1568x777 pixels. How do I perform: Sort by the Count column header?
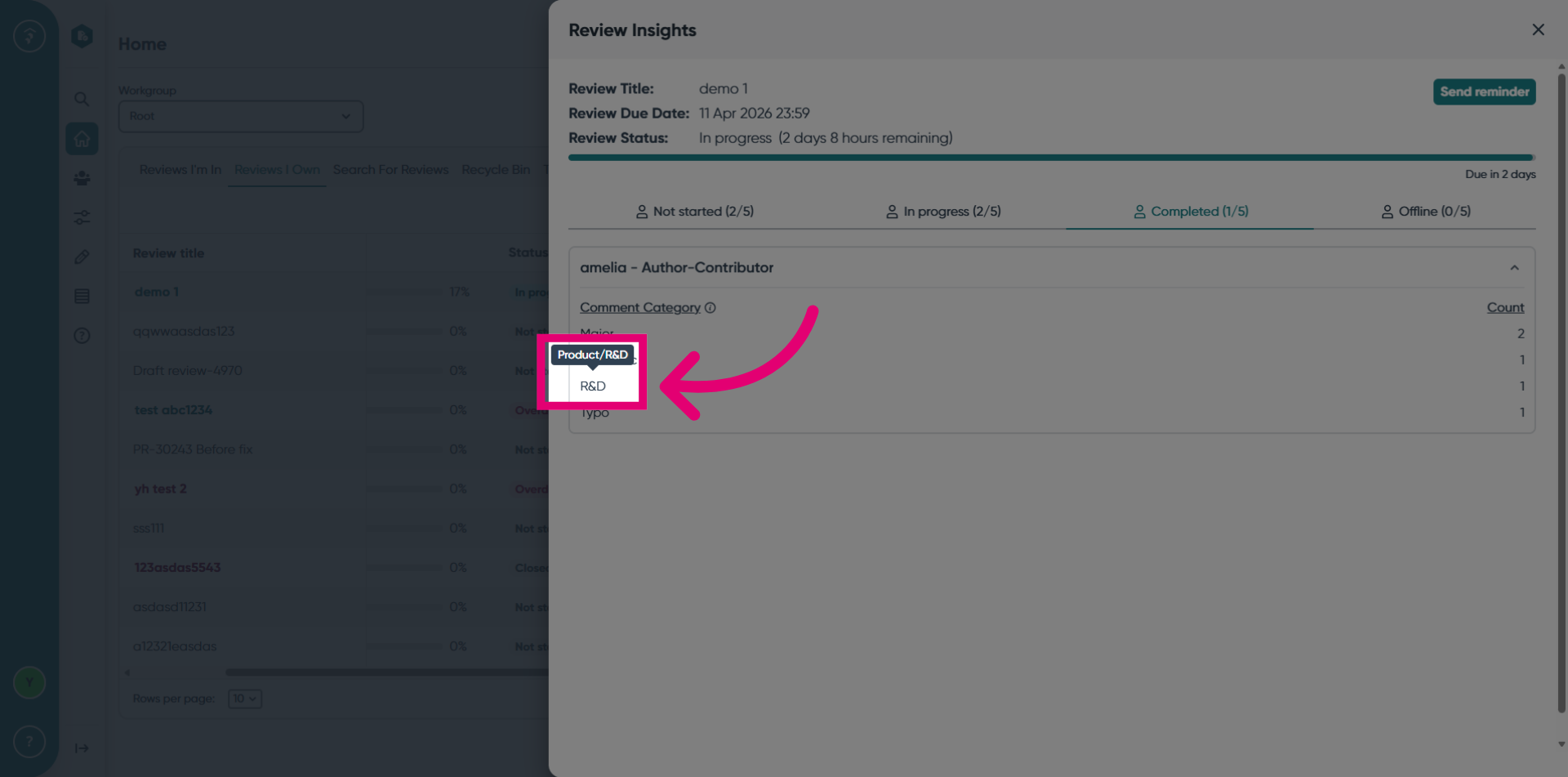[x=1505, y=308]
